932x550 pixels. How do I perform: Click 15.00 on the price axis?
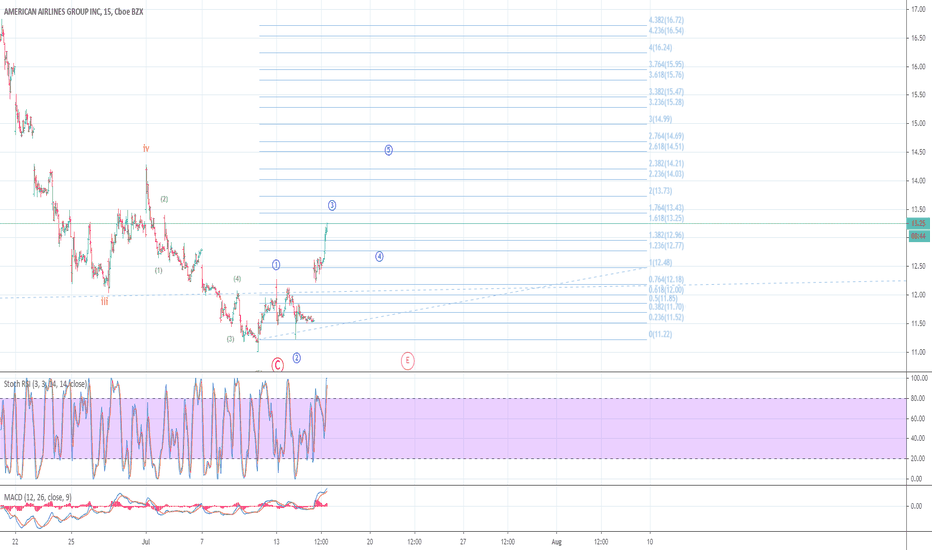(918, 124)
